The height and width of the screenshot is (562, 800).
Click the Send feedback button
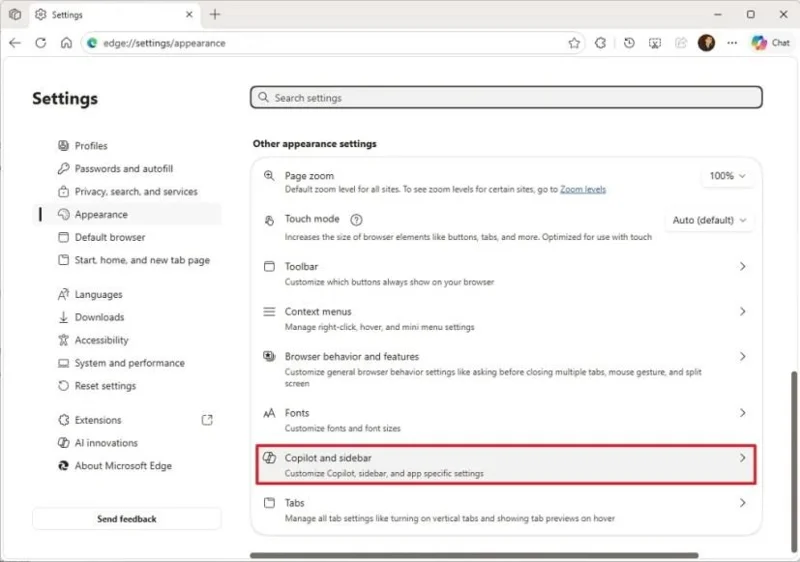[127, 519]
